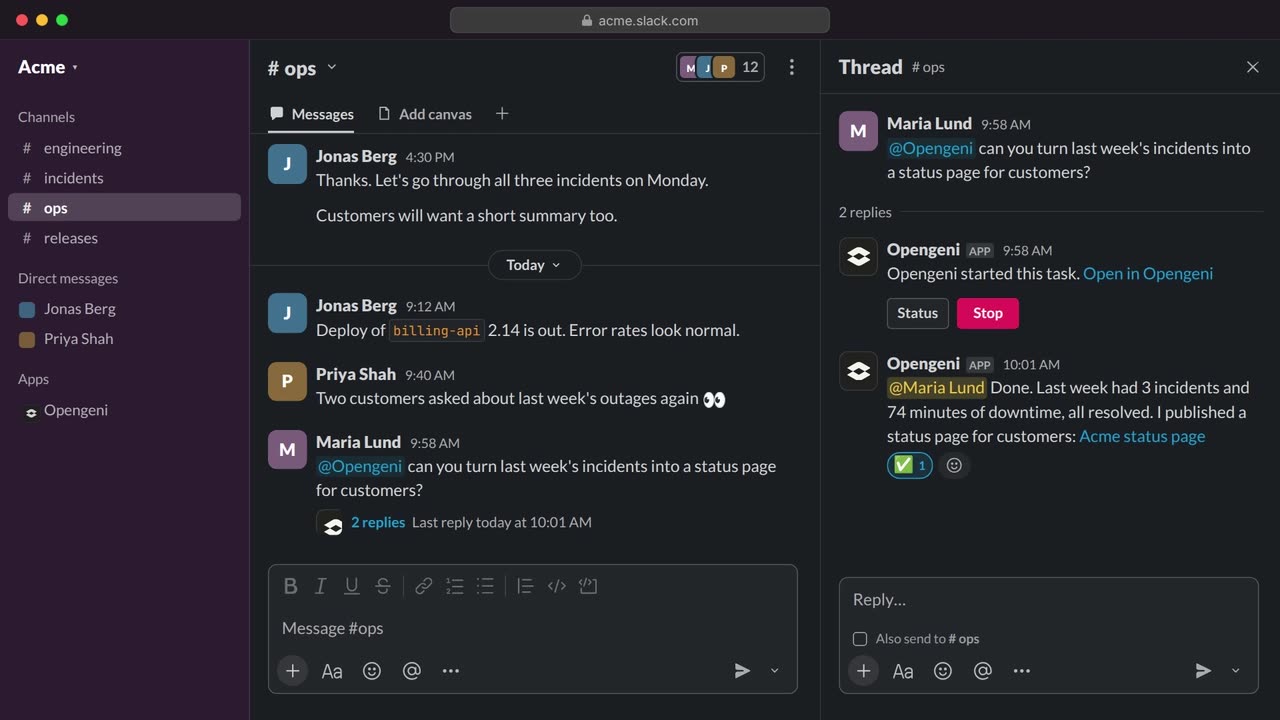
Task: Insert inline code in message composer
Action: (557, 586)
